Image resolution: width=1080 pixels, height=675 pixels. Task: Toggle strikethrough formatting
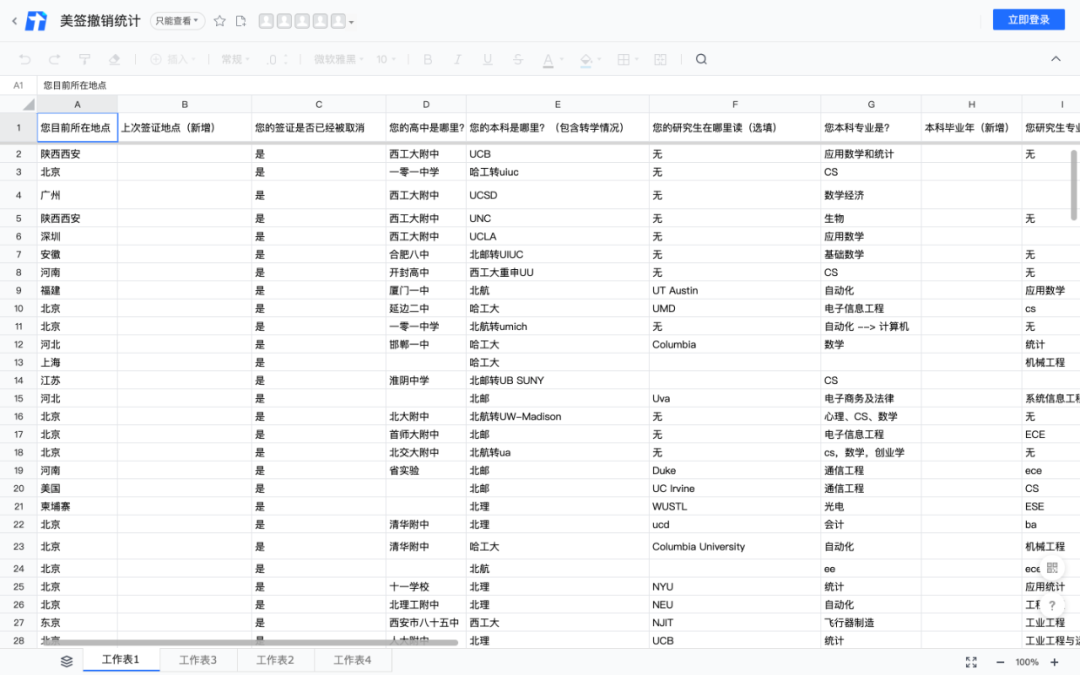click(x=518, y=59)
